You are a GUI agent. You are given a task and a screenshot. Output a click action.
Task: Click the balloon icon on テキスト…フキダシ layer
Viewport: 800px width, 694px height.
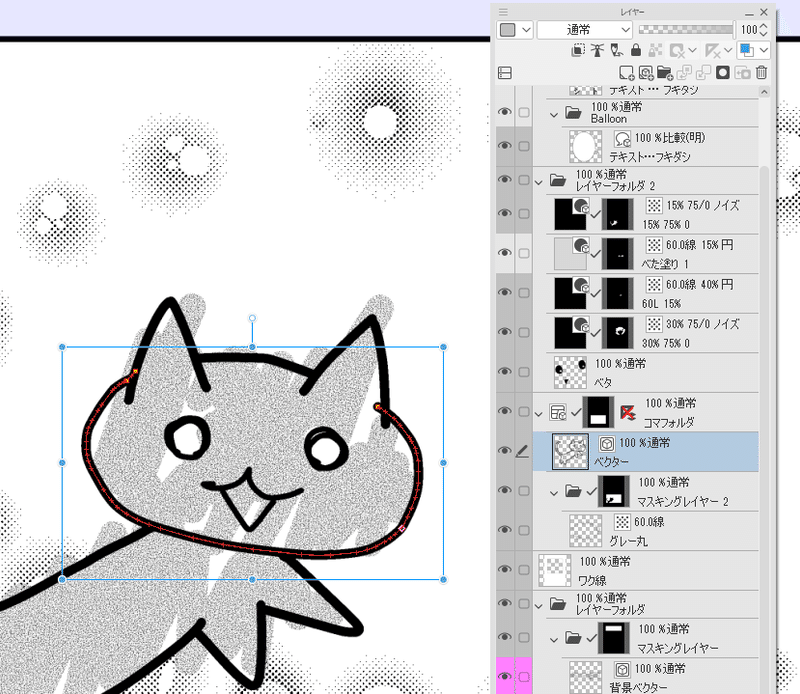pos(622,138)
